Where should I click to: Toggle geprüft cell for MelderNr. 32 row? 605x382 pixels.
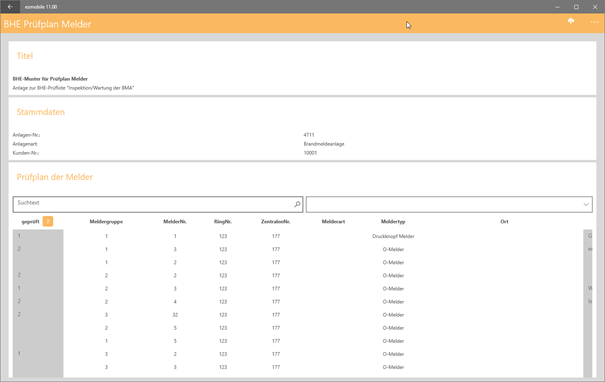pos(38,314)
